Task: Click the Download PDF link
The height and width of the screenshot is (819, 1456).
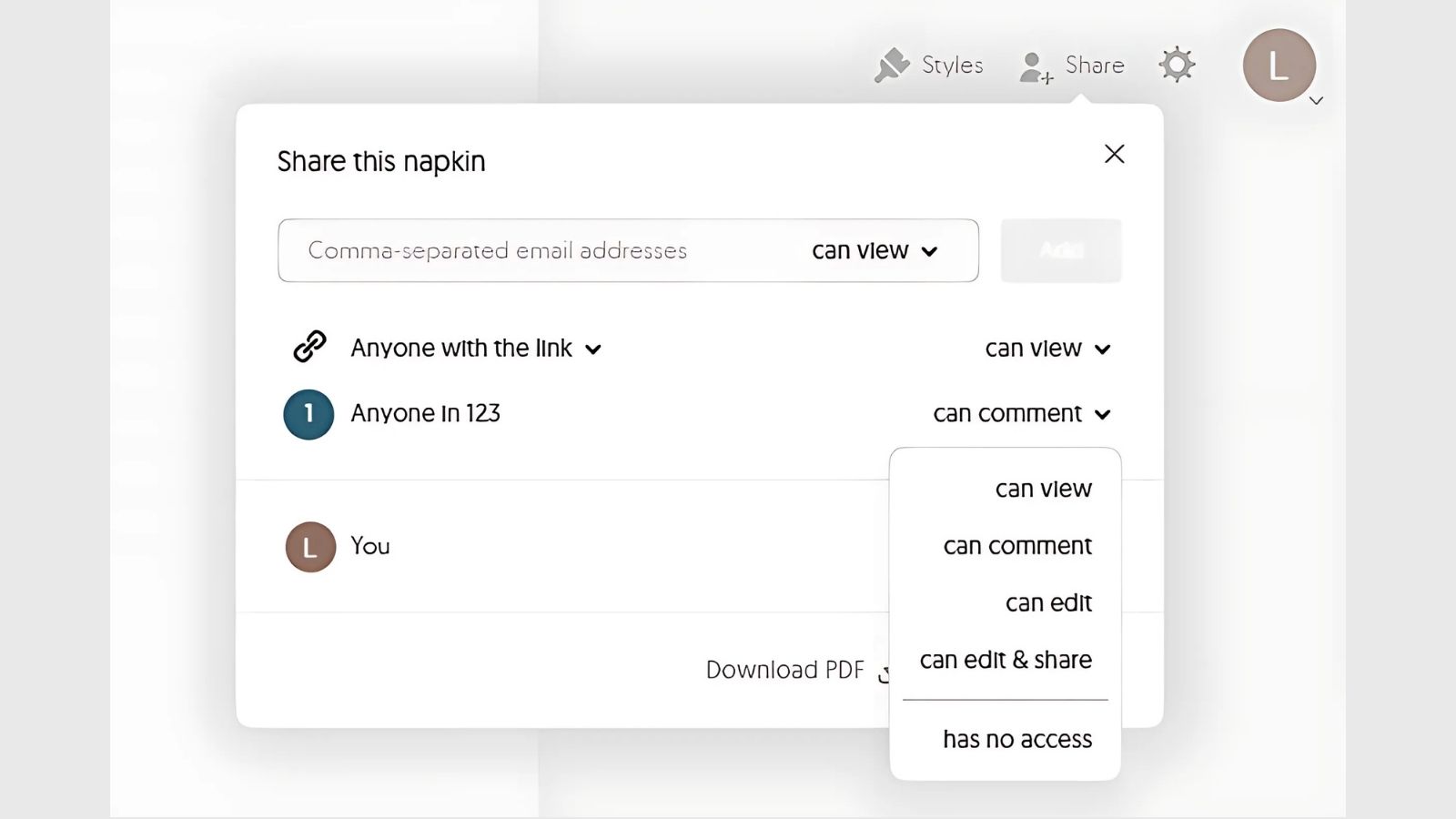Action: (x=784, y=671)
